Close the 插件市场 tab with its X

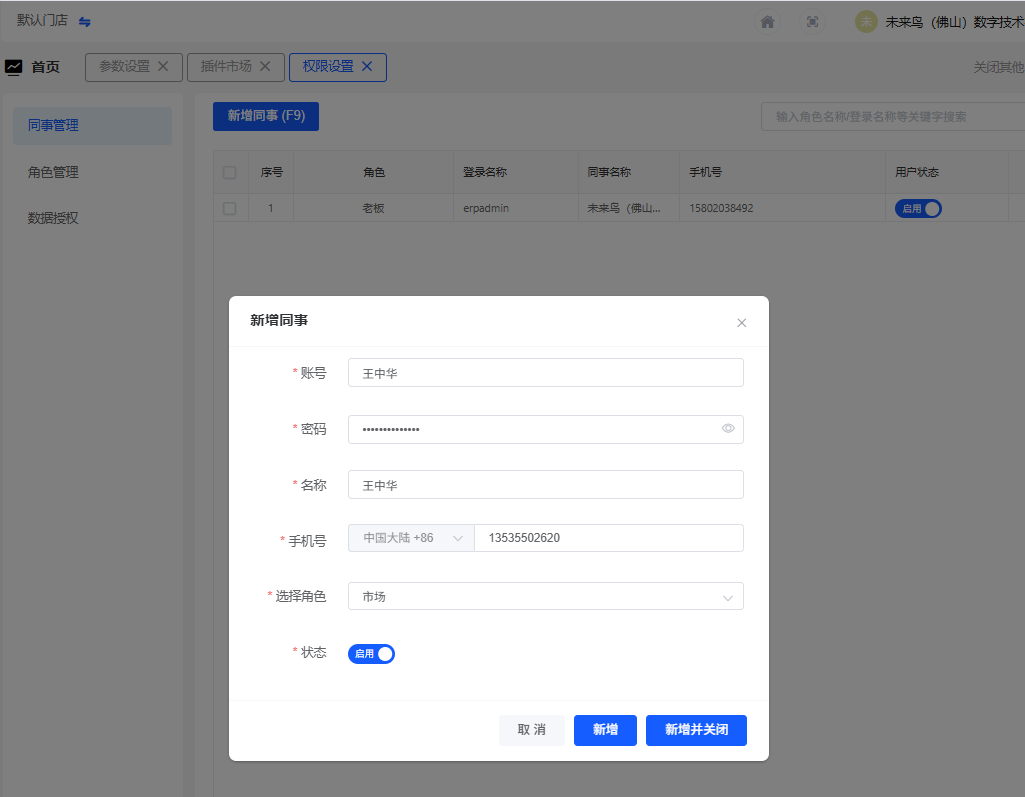coord(265,66)
